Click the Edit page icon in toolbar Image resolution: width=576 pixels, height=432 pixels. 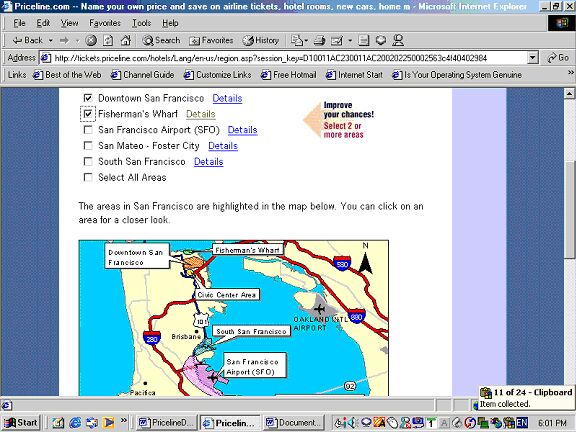point(337,40)
